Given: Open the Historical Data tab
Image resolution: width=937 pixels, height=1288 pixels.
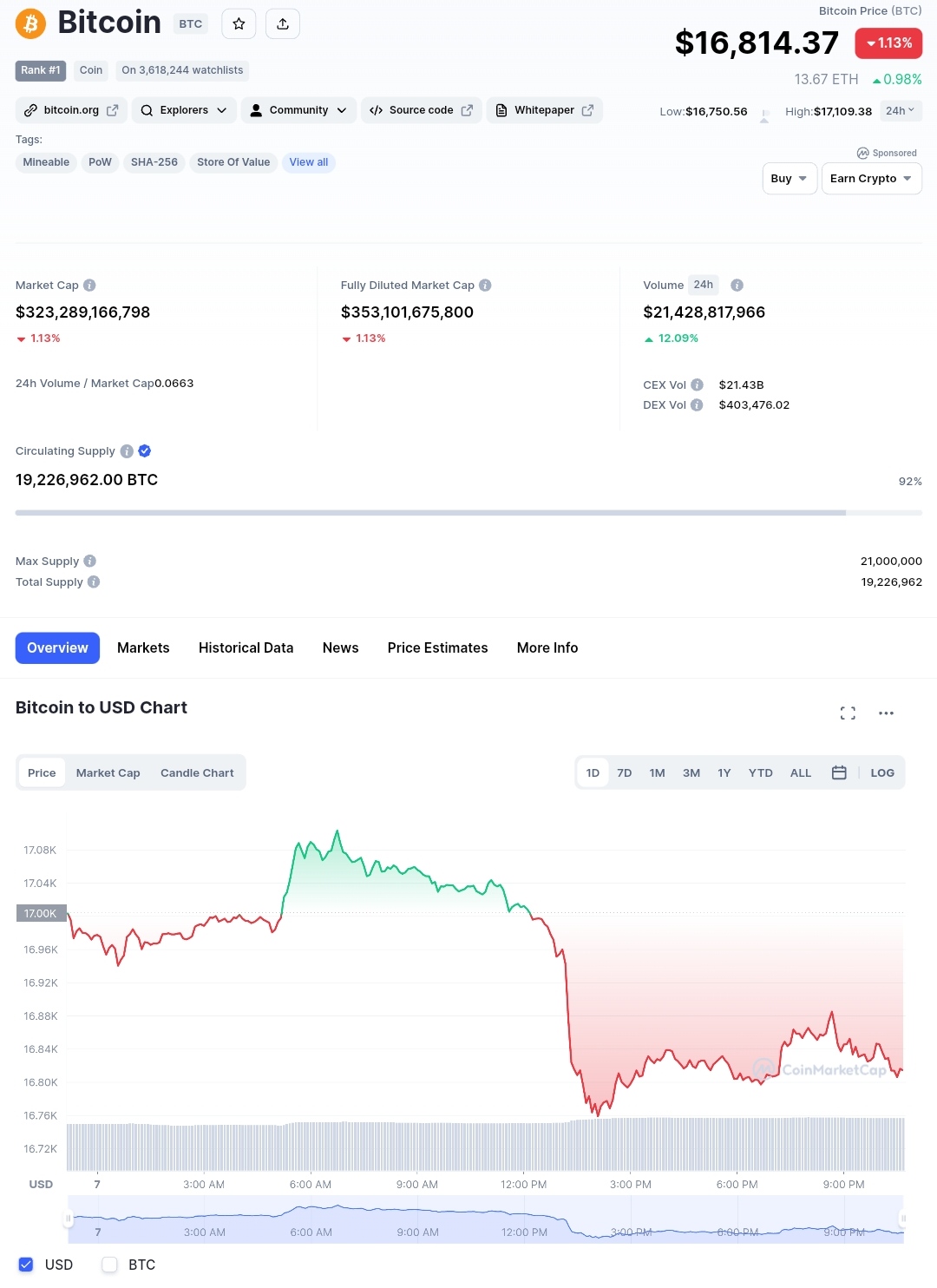Looking at the screenshot, I should (246, 648).
